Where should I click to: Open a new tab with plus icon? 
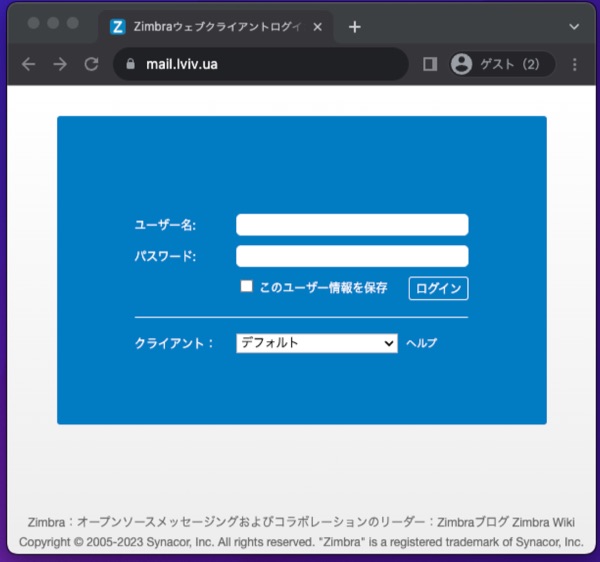click(354, 27)
